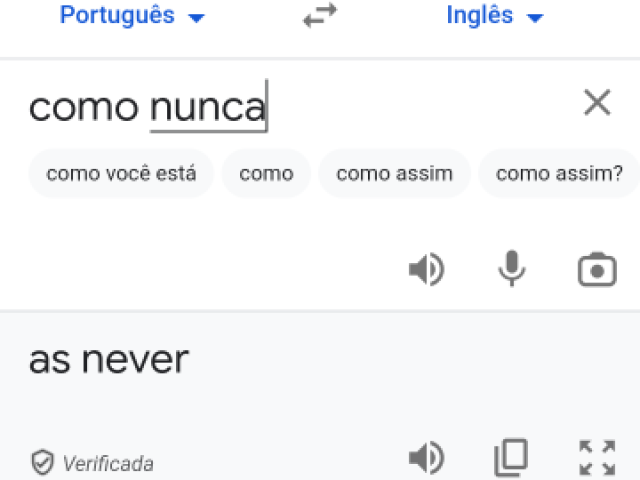Click inside the "como nunca" input field
This screenshot has height=480, width=640.
pos(286,107)
